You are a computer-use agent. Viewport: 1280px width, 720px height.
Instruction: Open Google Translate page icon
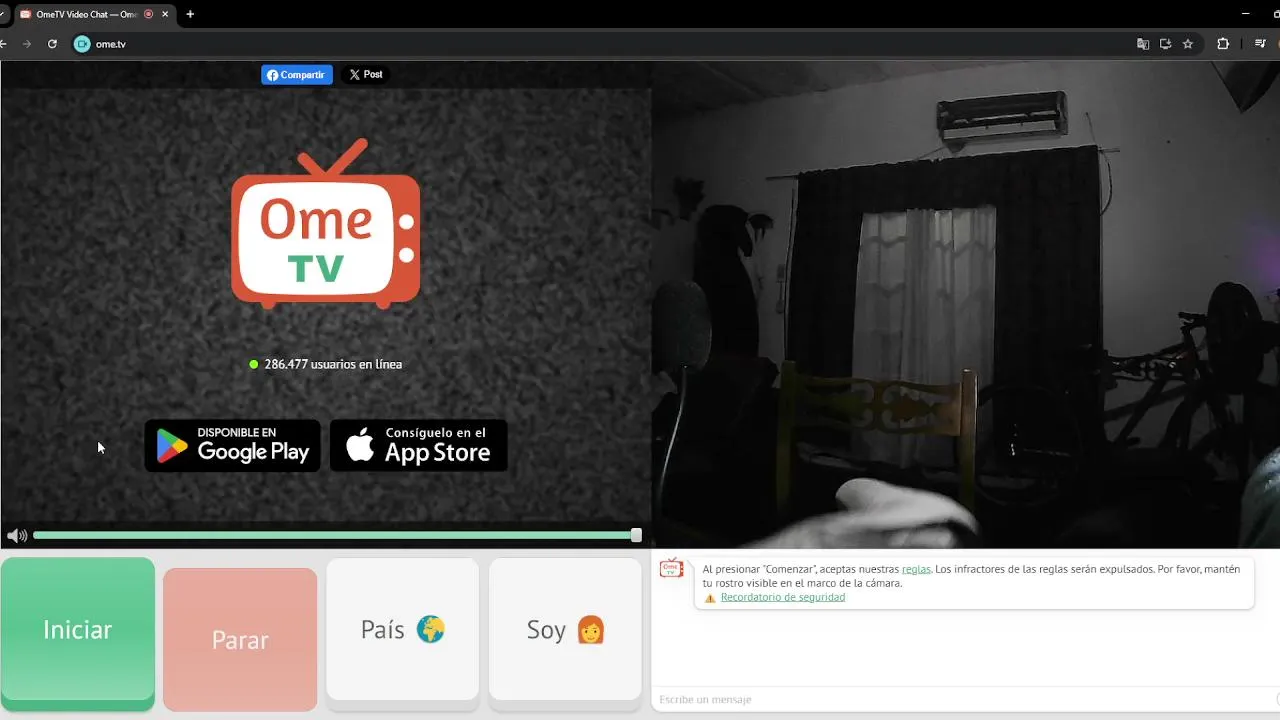[1143, 44]
